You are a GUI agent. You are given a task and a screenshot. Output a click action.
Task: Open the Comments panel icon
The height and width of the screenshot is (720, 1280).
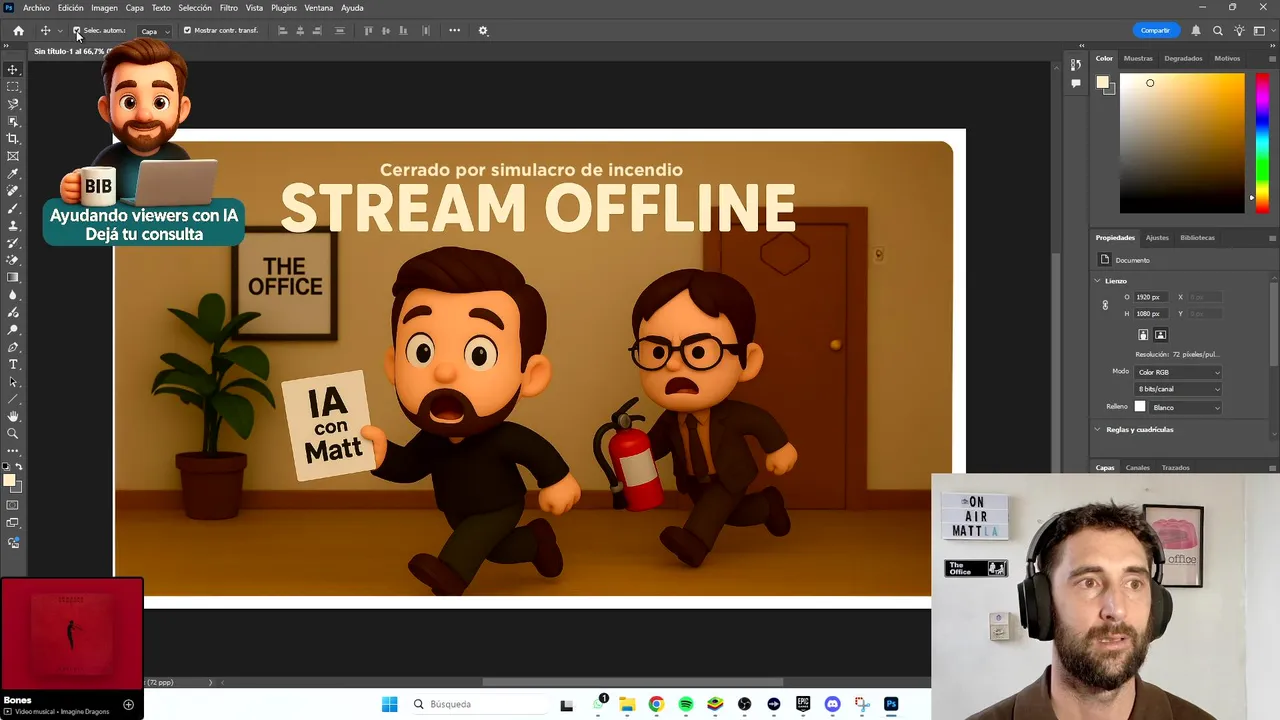click(x=1076, y=83)
